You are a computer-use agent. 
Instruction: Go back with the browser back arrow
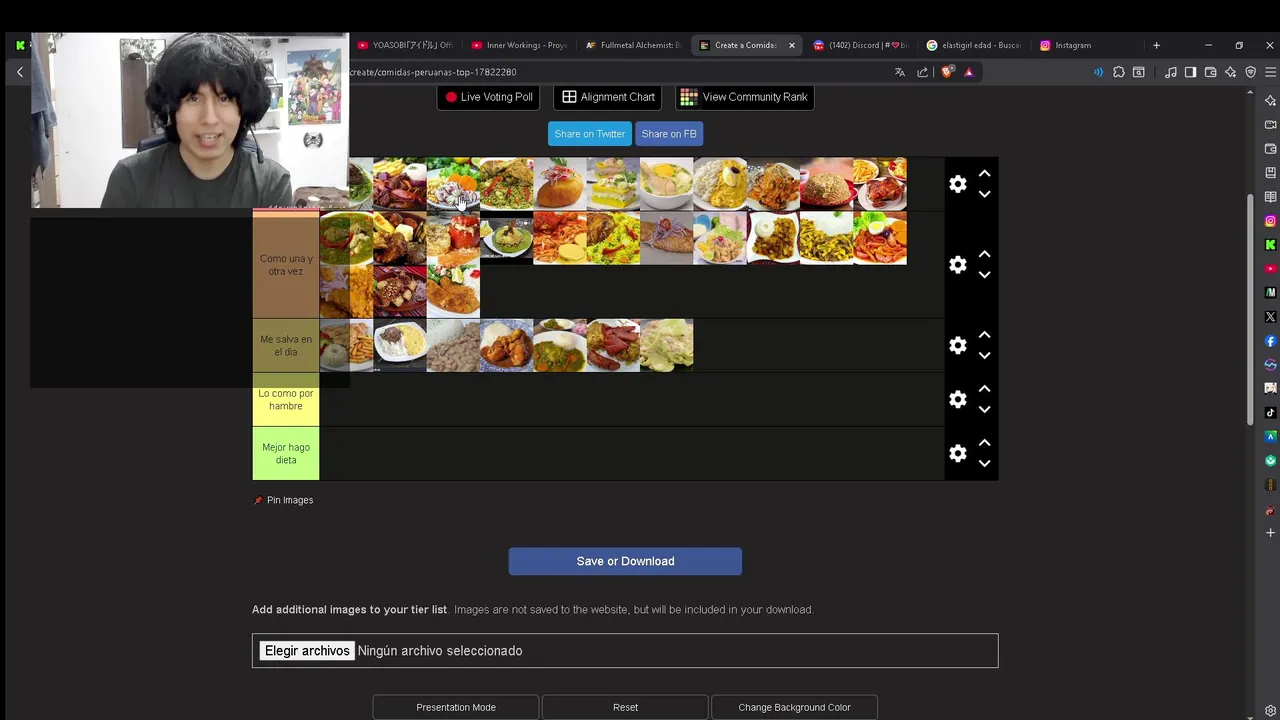(x=19, y=72)
